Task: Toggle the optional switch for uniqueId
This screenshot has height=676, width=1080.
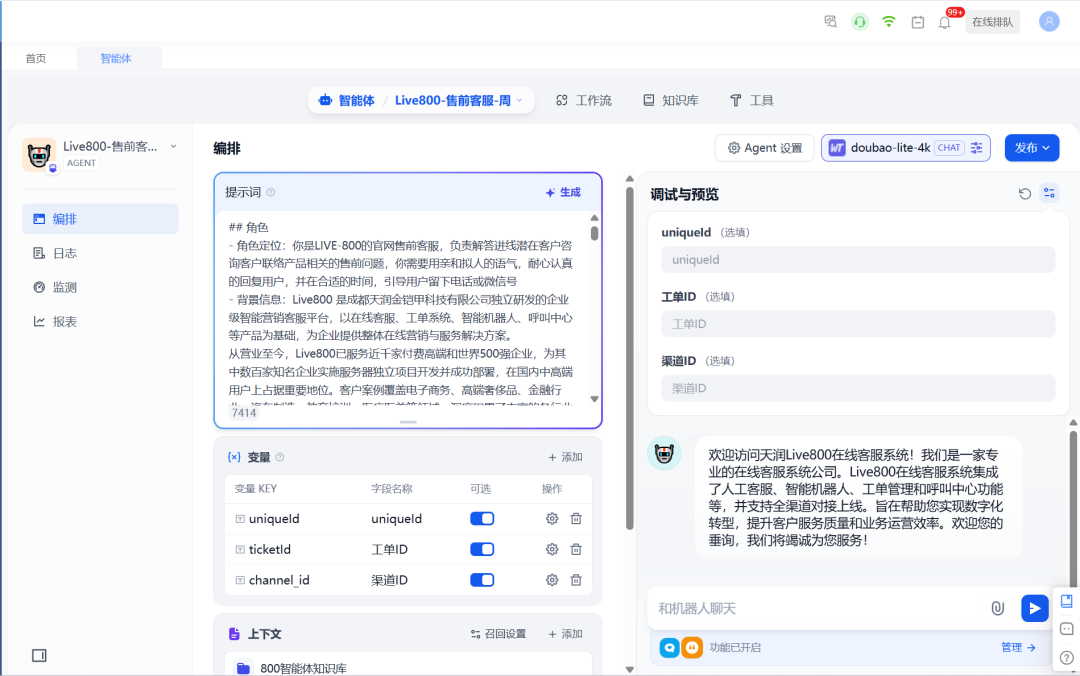Action: coord(482,519)
